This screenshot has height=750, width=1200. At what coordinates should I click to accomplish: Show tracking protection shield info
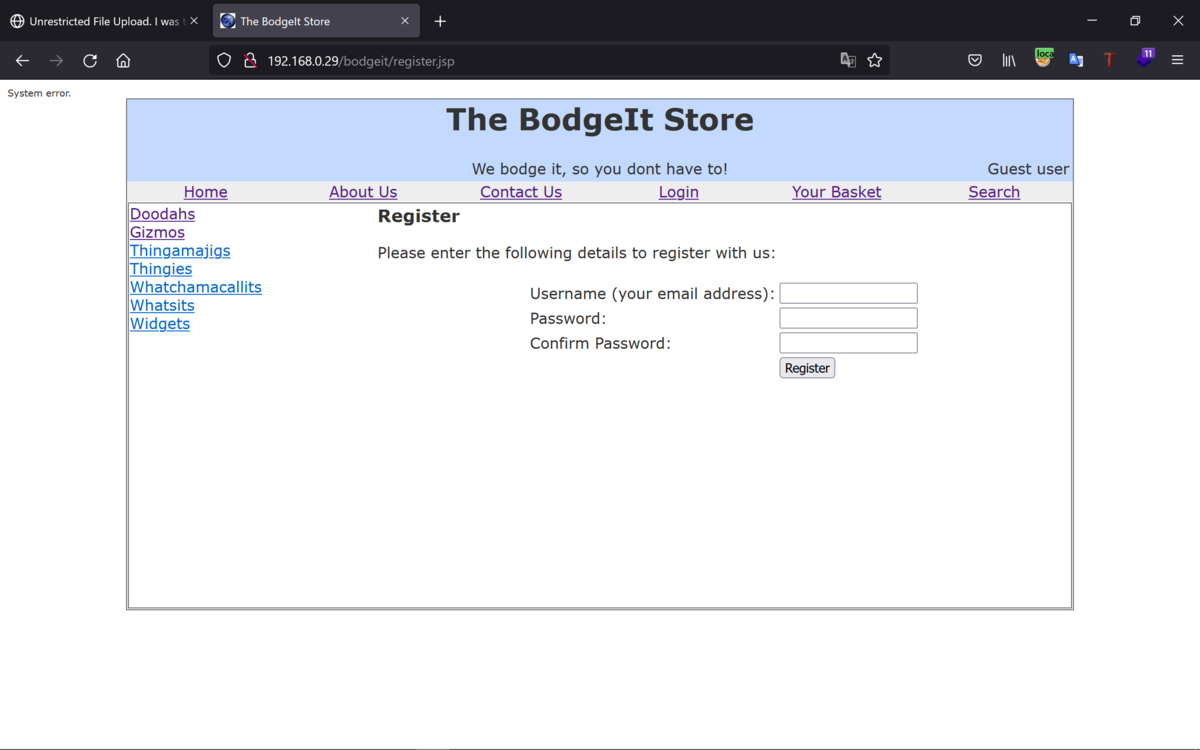coord(224,60)
